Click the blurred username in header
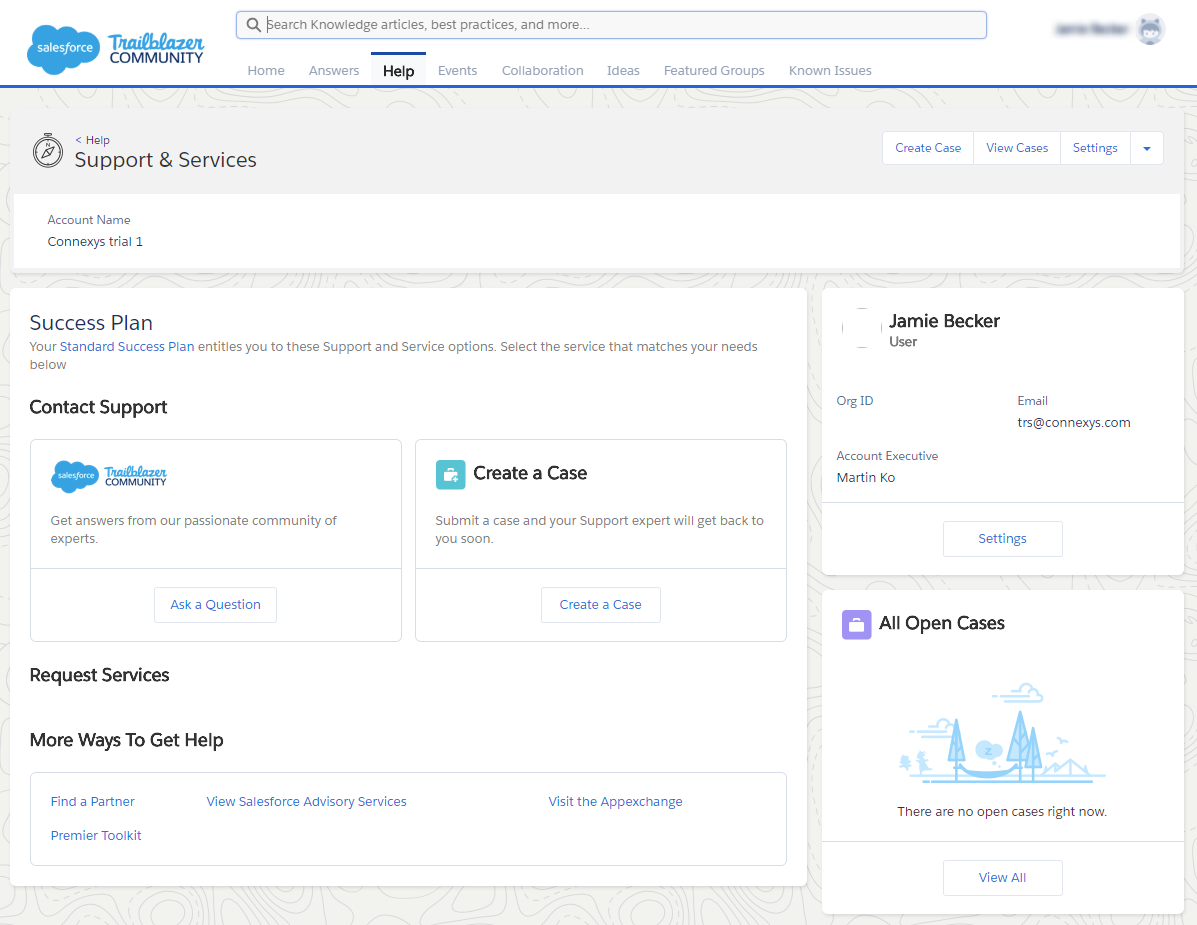The height and width of the screenshot is (925, 1197). point(1092,30)
